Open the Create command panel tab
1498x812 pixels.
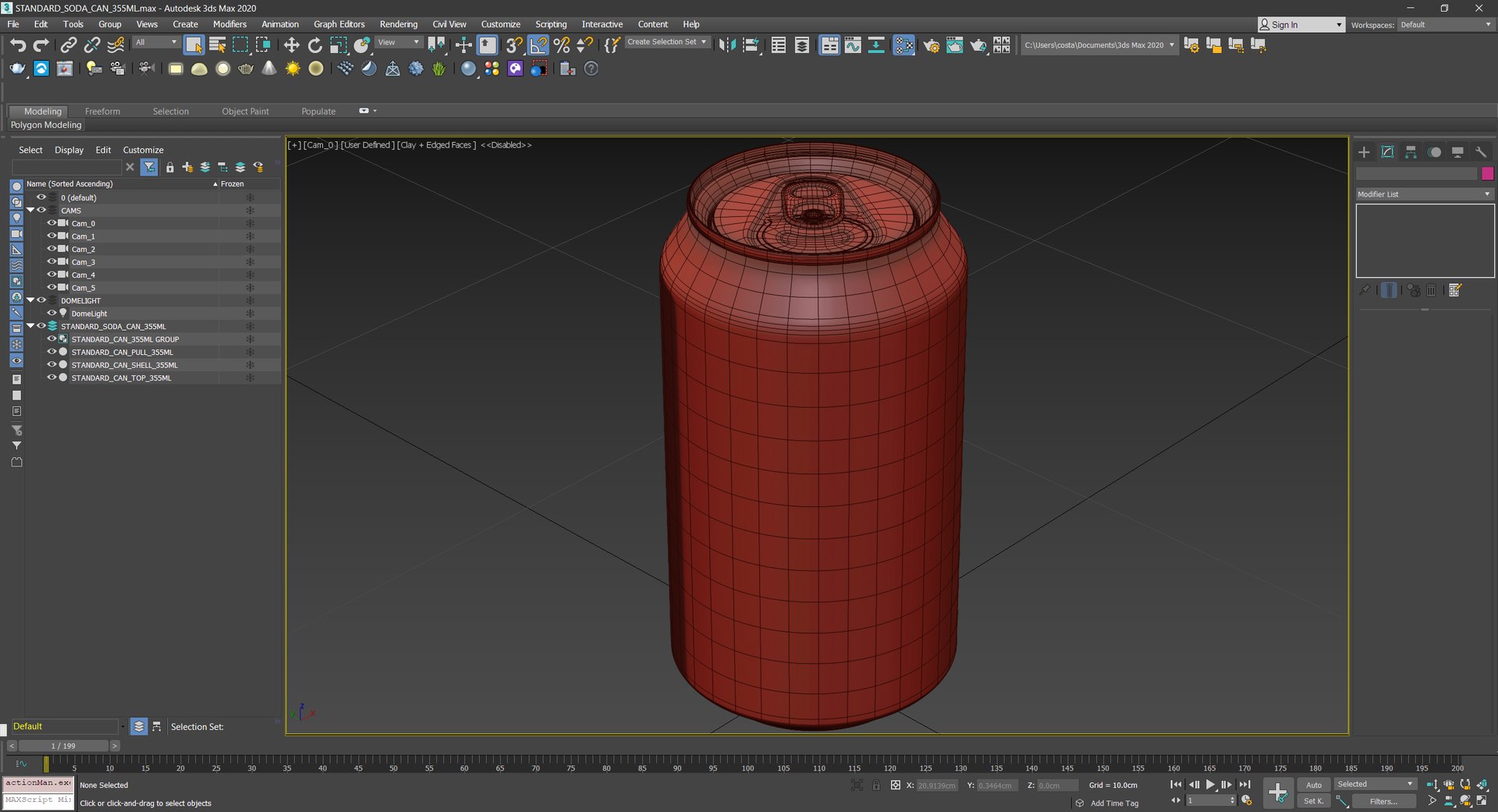click(1364, 152)
